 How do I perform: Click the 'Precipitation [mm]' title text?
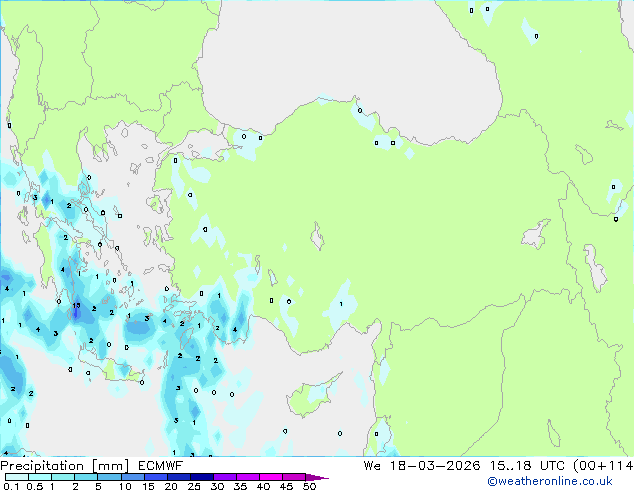[64, 466]
